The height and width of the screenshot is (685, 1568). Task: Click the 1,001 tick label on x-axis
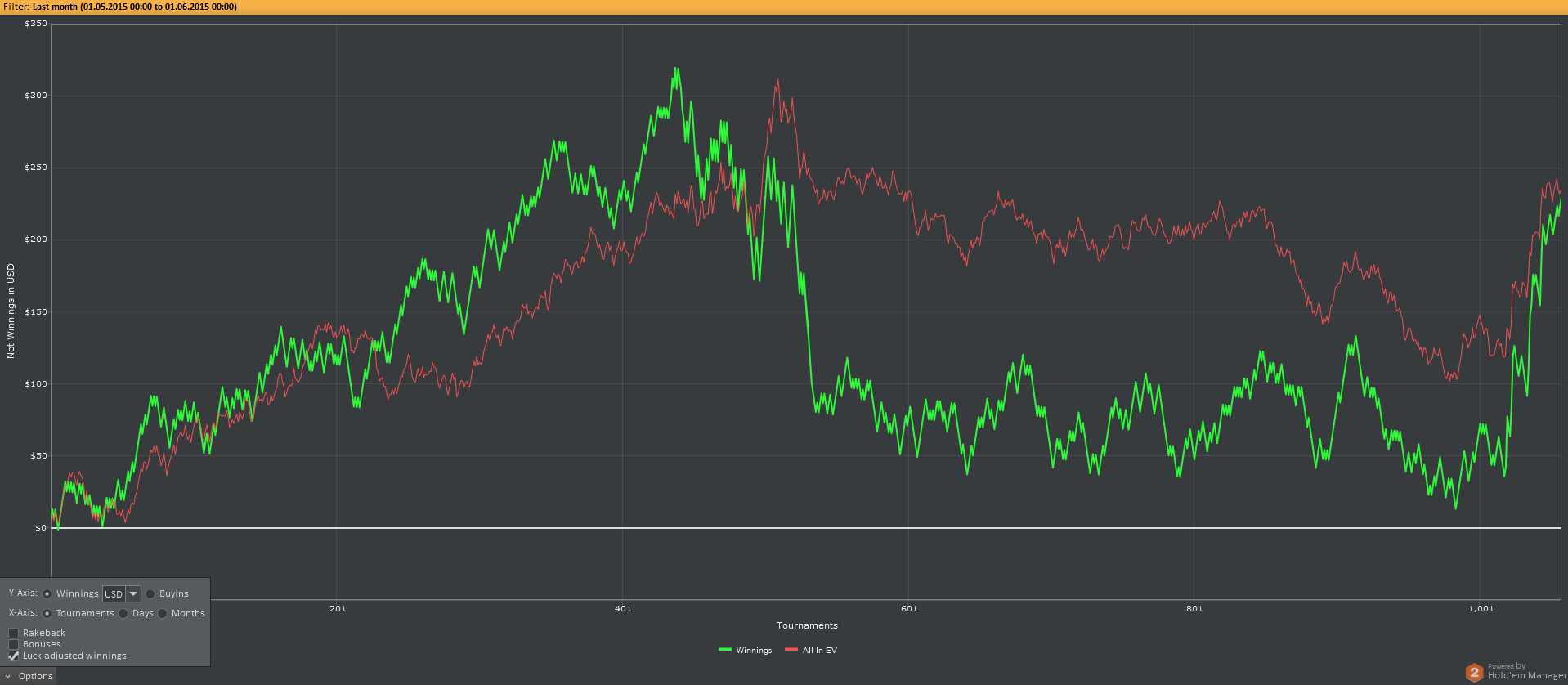(x=1481, y=608)
